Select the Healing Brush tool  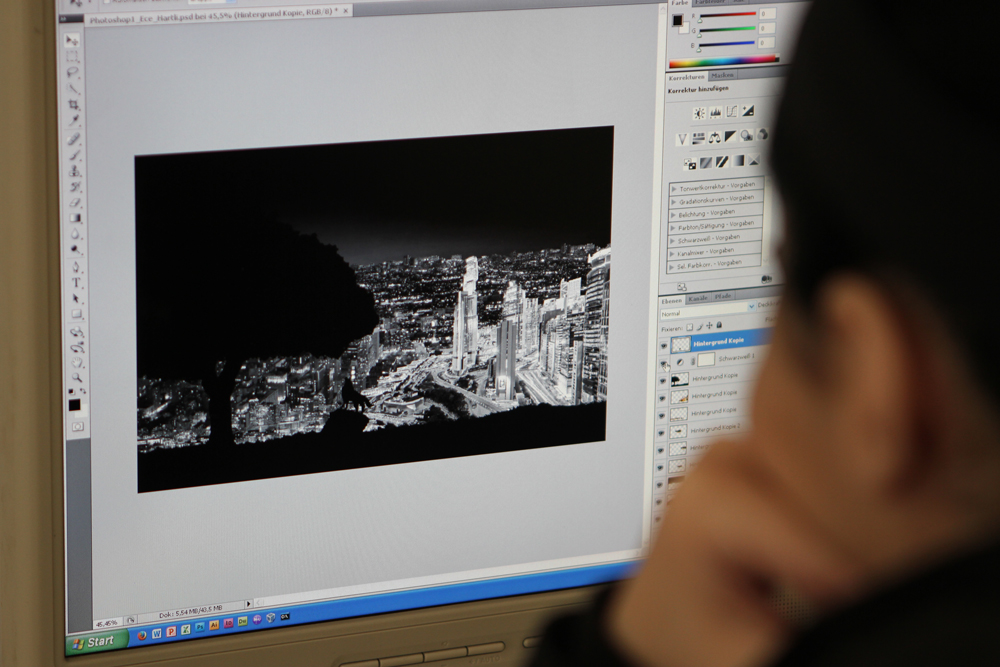click(74, 138)
